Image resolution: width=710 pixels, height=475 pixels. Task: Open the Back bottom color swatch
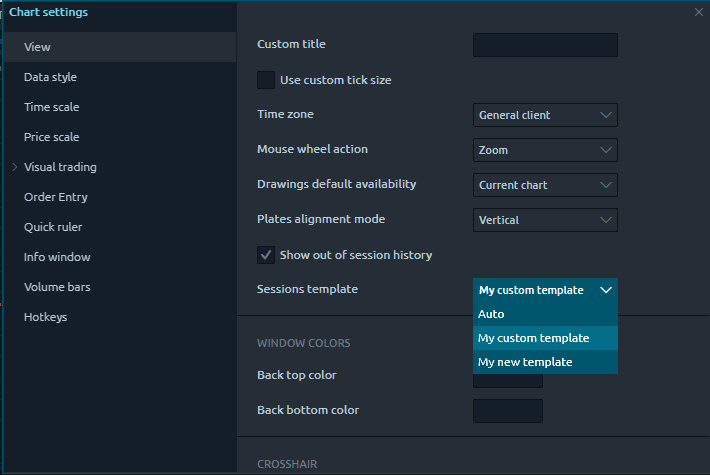pos(508,411)
